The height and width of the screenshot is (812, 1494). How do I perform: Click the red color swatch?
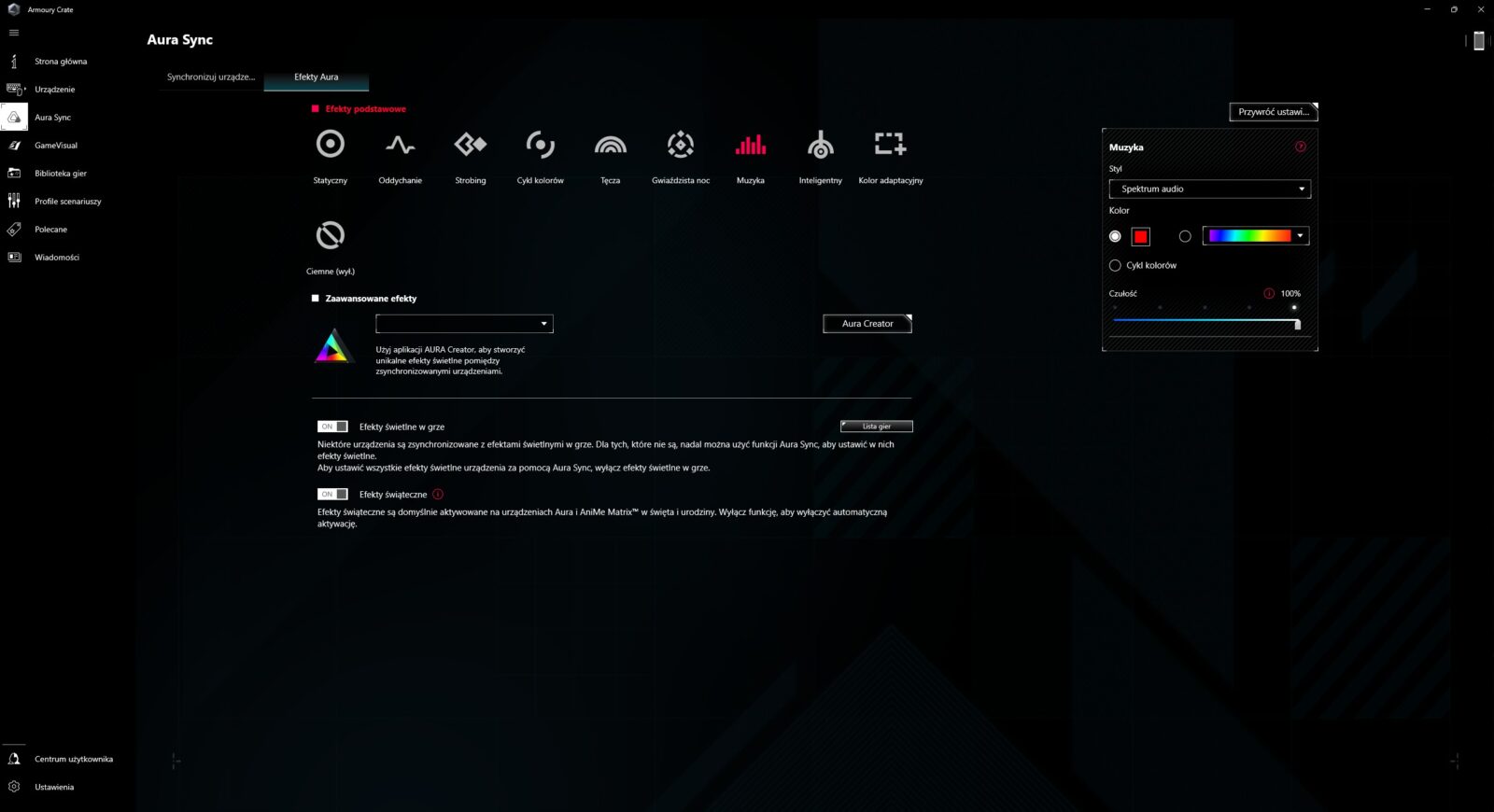(x=1140, y=237)
